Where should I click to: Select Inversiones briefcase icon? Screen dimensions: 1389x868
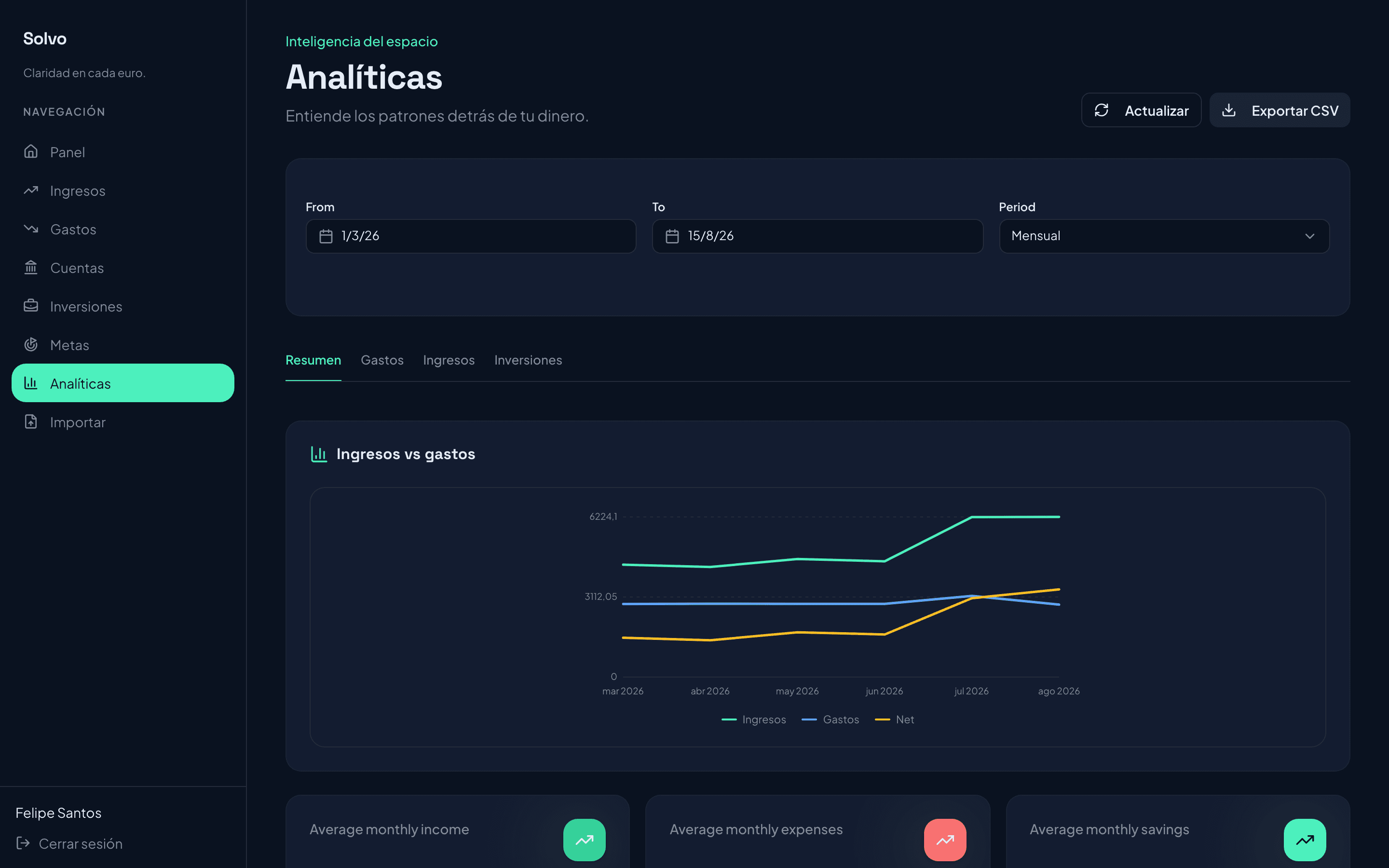[x=31, y=305]
